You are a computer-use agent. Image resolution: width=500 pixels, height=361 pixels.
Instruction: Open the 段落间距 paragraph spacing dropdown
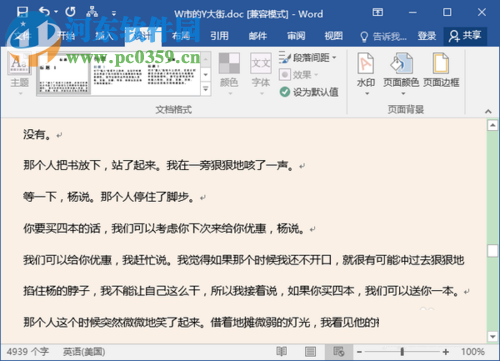(x=308, y=58)
